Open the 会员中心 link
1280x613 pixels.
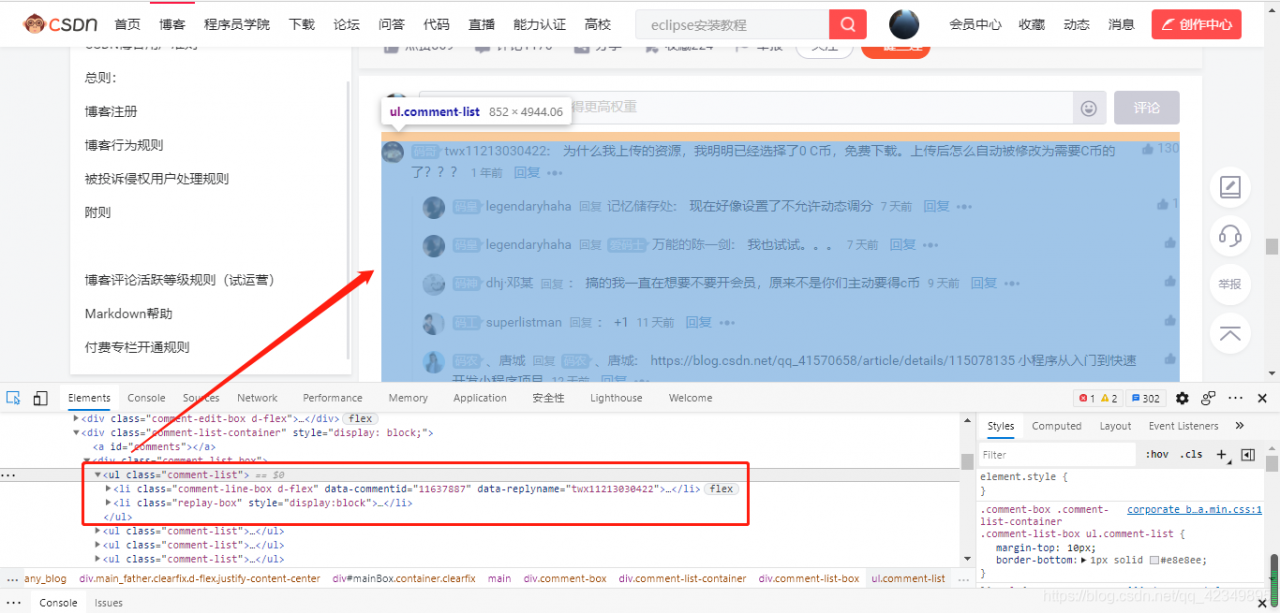(x=975, y=24)
